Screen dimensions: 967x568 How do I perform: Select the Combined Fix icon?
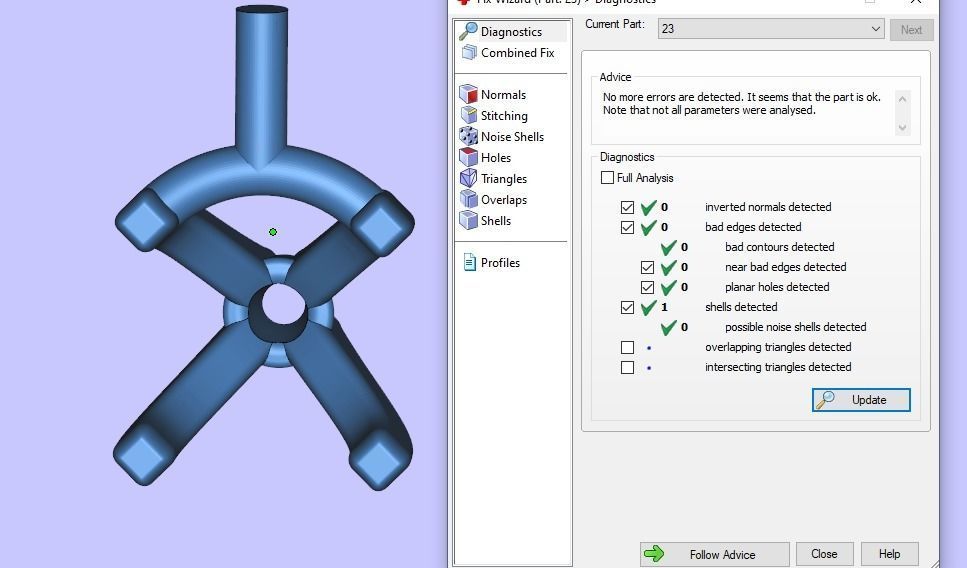[x=469, y=52]
